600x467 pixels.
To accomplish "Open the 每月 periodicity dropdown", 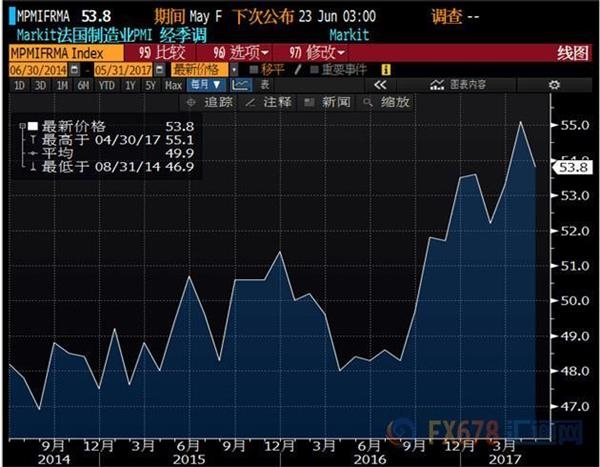I will [x=206, y=85].
